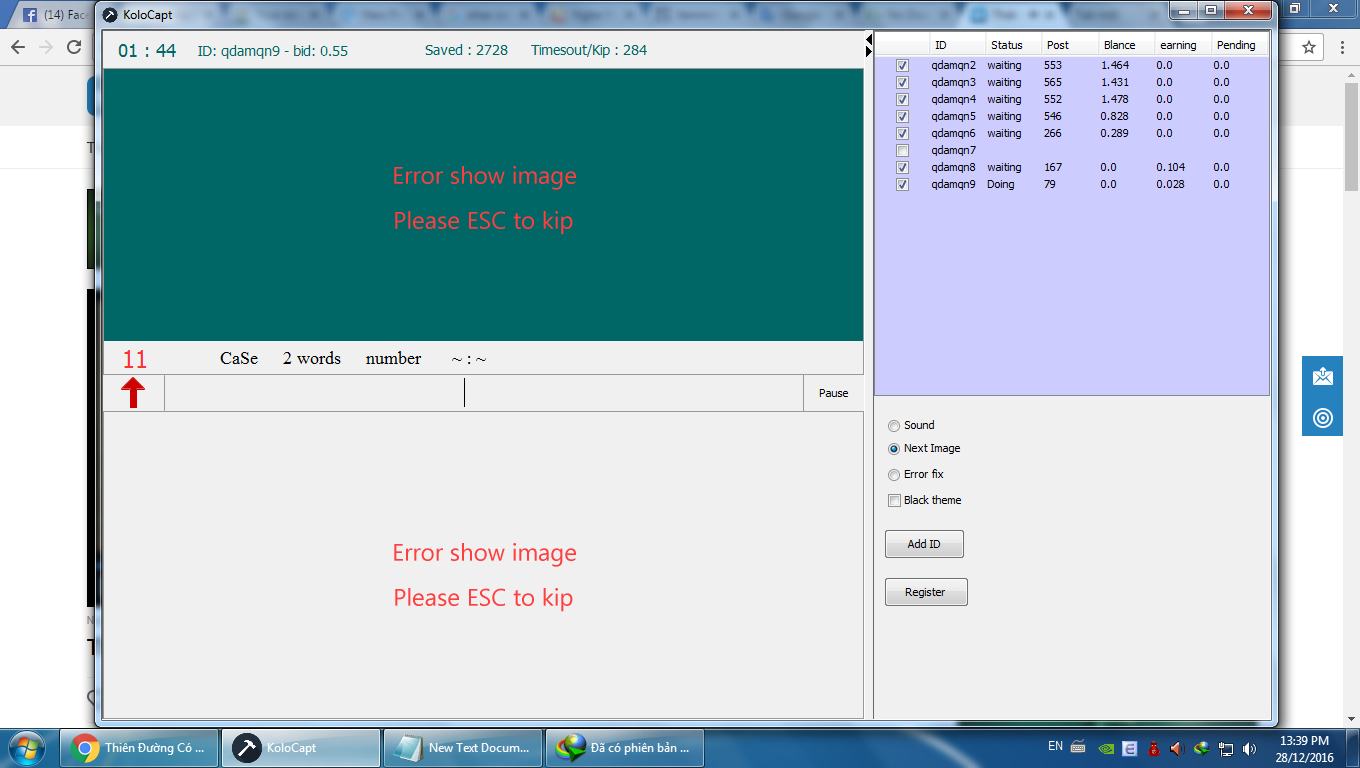1360x768 pixels.
Task: Click the blue envelope icon on the web page
Action: point(1323,376)
